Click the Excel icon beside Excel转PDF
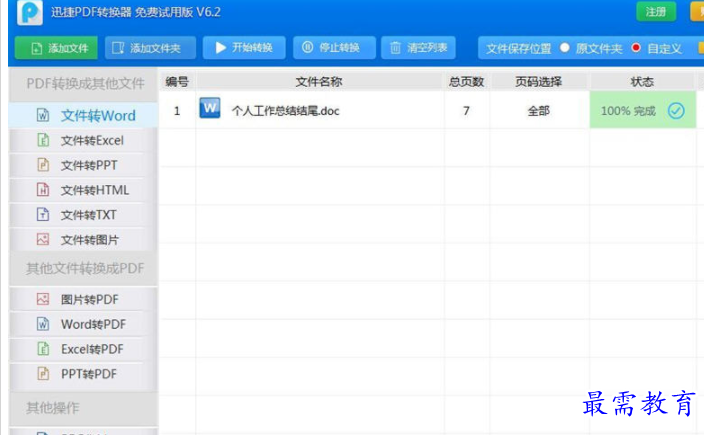The width and height of the screenshot is (704, 435). [43, 349]
